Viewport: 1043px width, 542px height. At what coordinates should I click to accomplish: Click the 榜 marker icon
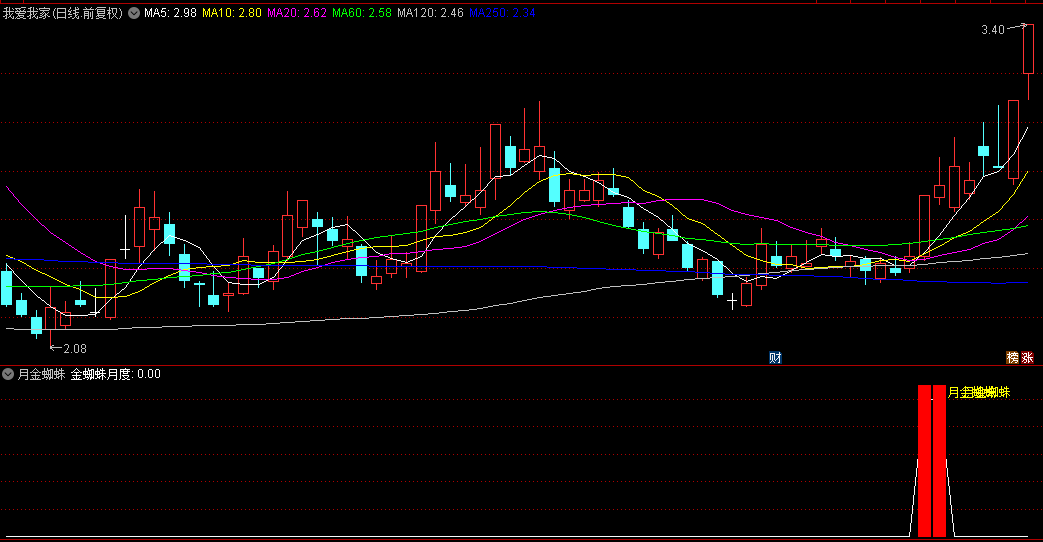1012,358
